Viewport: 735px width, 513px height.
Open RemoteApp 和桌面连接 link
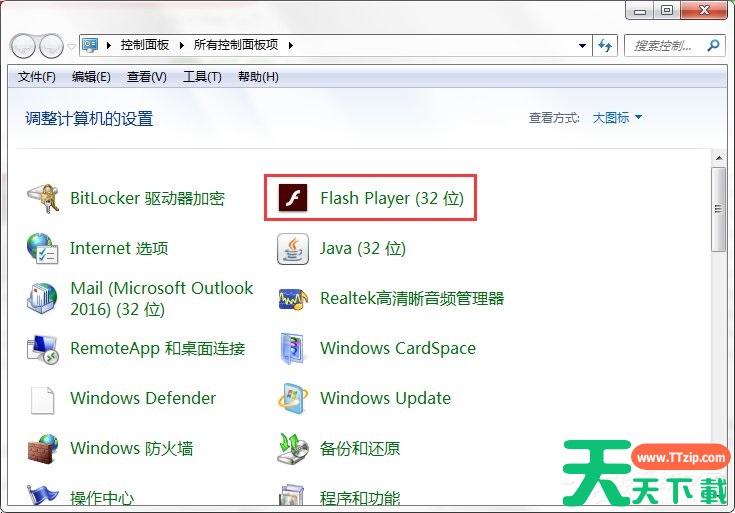pyautogui.click(x=158, y=348)
